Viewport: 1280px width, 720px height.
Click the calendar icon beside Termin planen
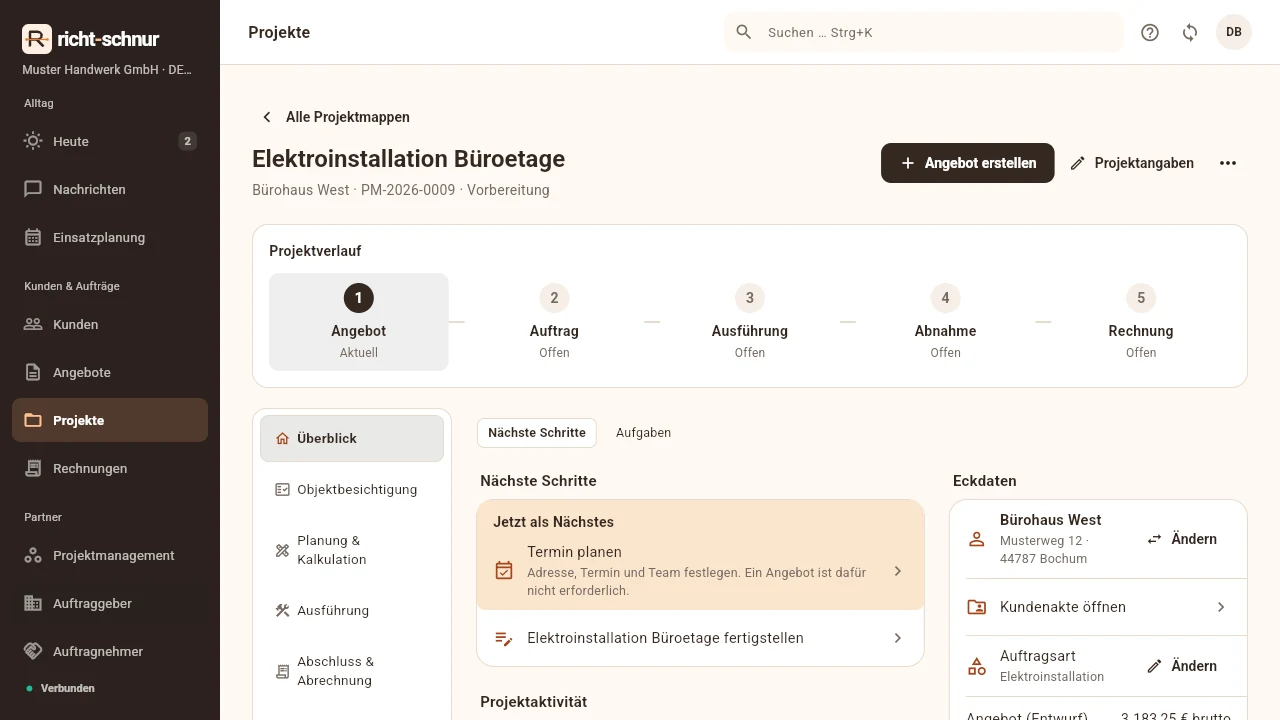tap(504, 571)
